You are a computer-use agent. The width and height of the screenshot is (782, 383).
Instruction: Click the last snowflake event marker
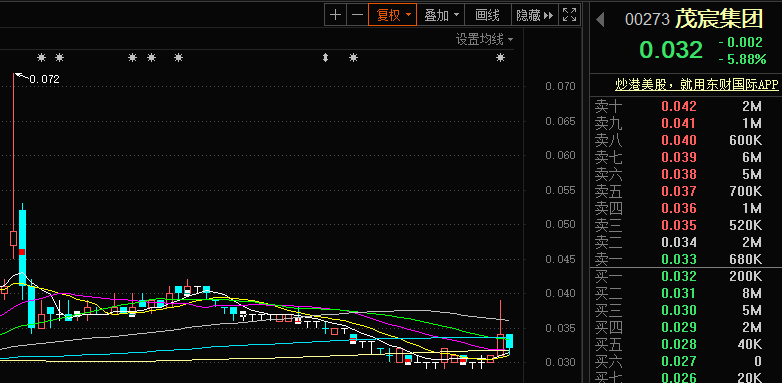click(500, 58)
